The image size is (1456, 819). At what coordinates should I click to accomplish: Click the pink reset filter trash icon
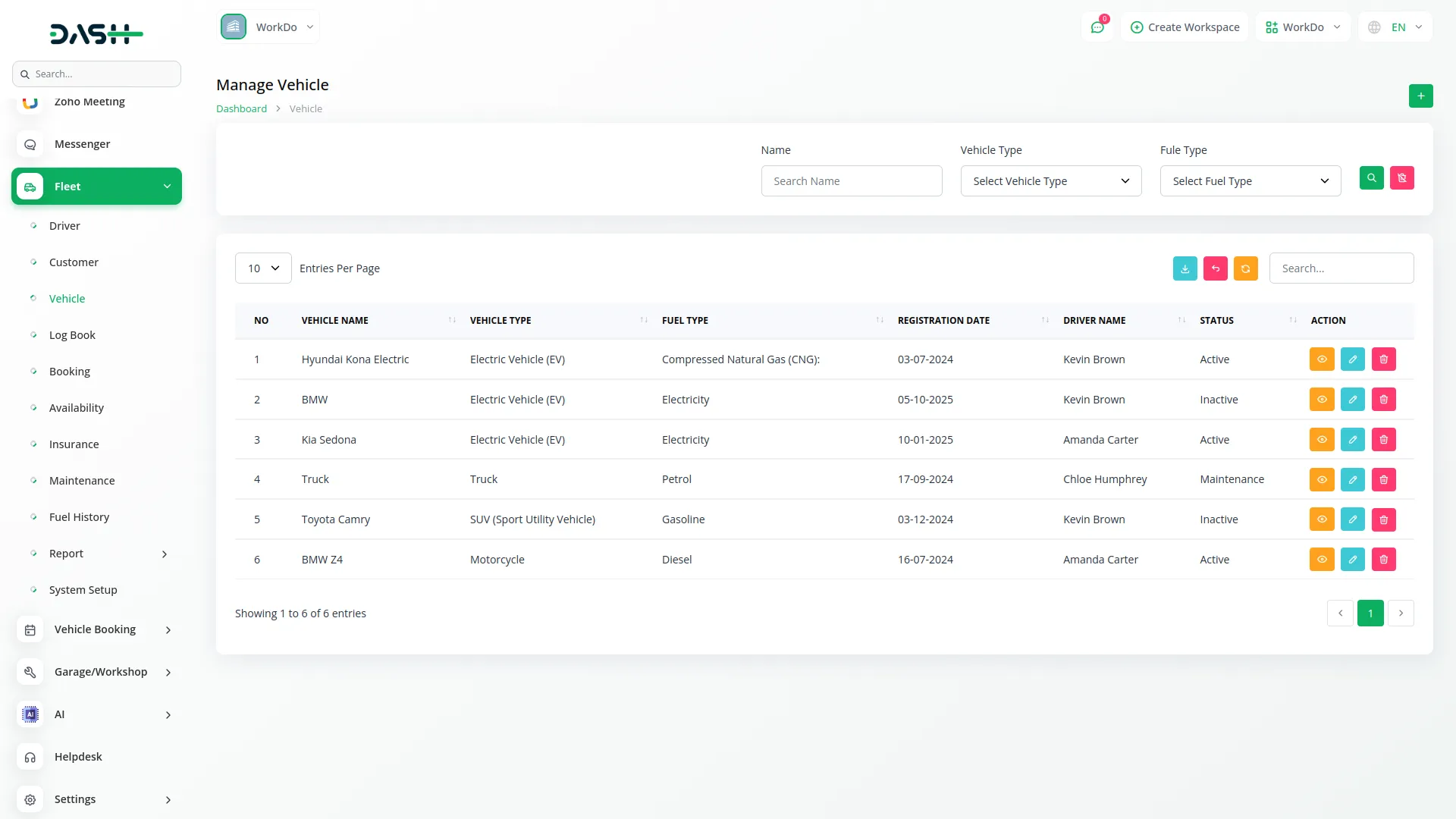1401,178
